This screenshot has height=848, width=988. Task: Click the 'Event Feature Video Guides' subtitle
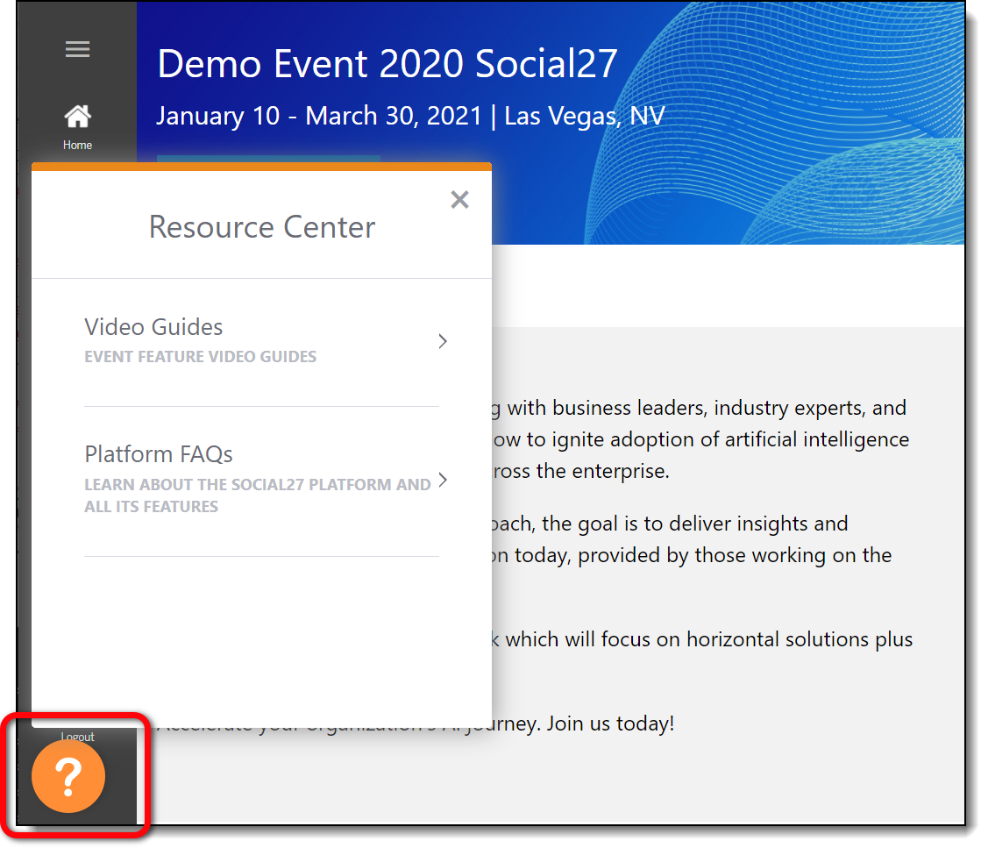tap(200, 357)
